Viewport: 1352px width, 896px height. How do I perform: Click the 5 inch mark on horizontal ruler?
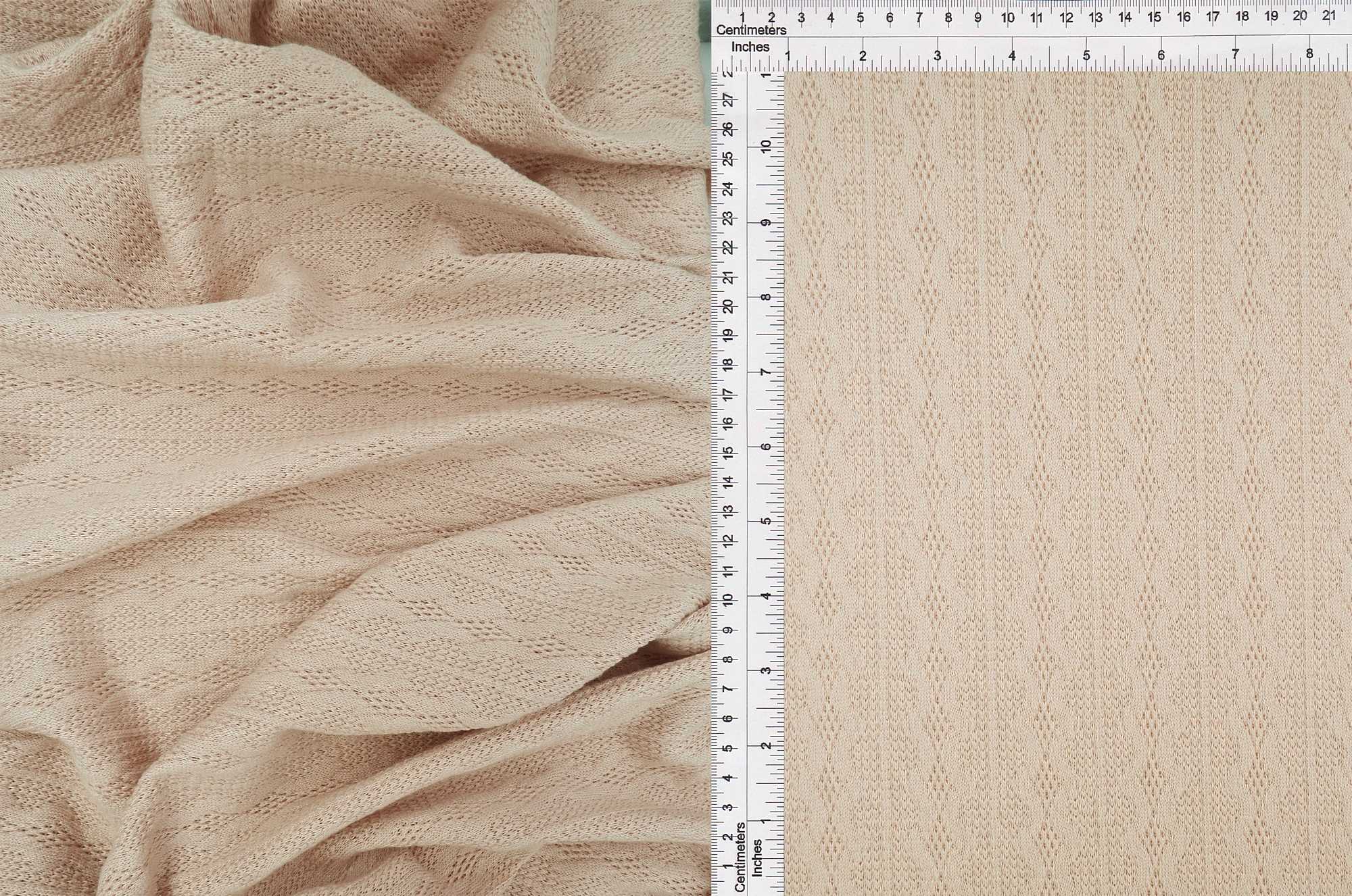tap(1086, 55)
